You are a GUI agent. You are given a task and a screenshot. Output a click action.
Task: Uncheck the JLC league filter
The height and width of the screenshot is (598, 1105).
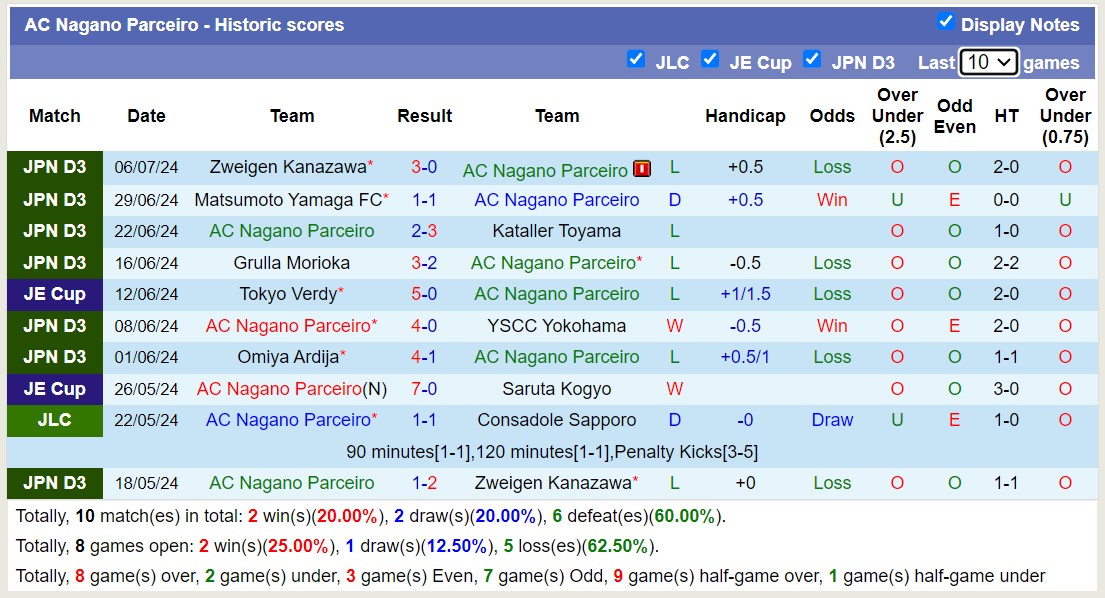[x=636, y=59]
